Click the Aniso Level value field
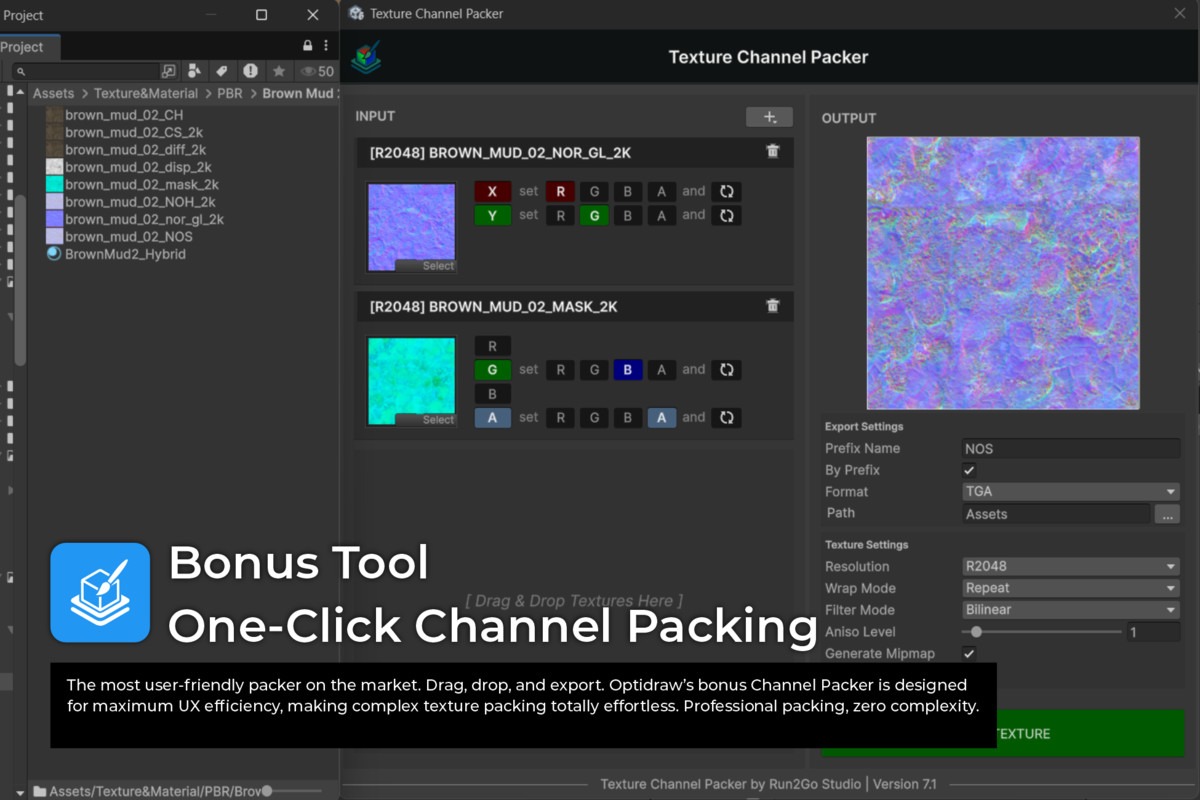 [x=1153, y=632]
